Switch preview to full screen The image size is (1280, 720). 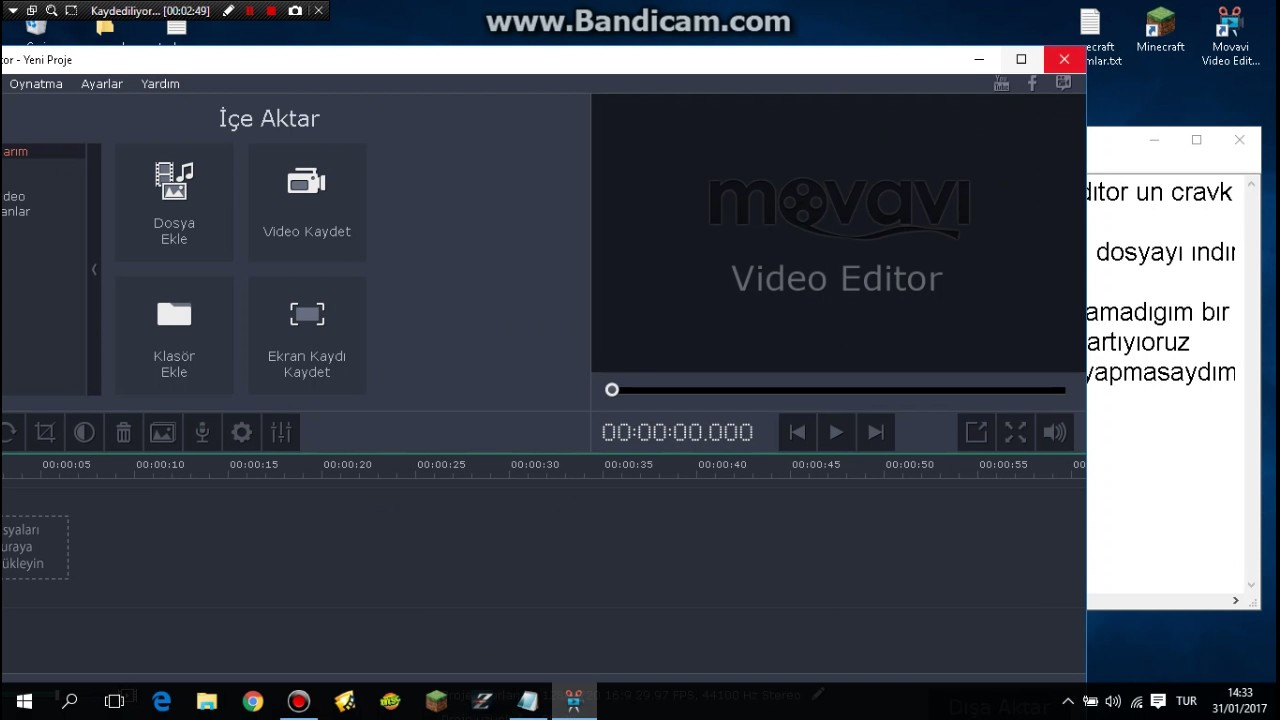[1015, 432]
